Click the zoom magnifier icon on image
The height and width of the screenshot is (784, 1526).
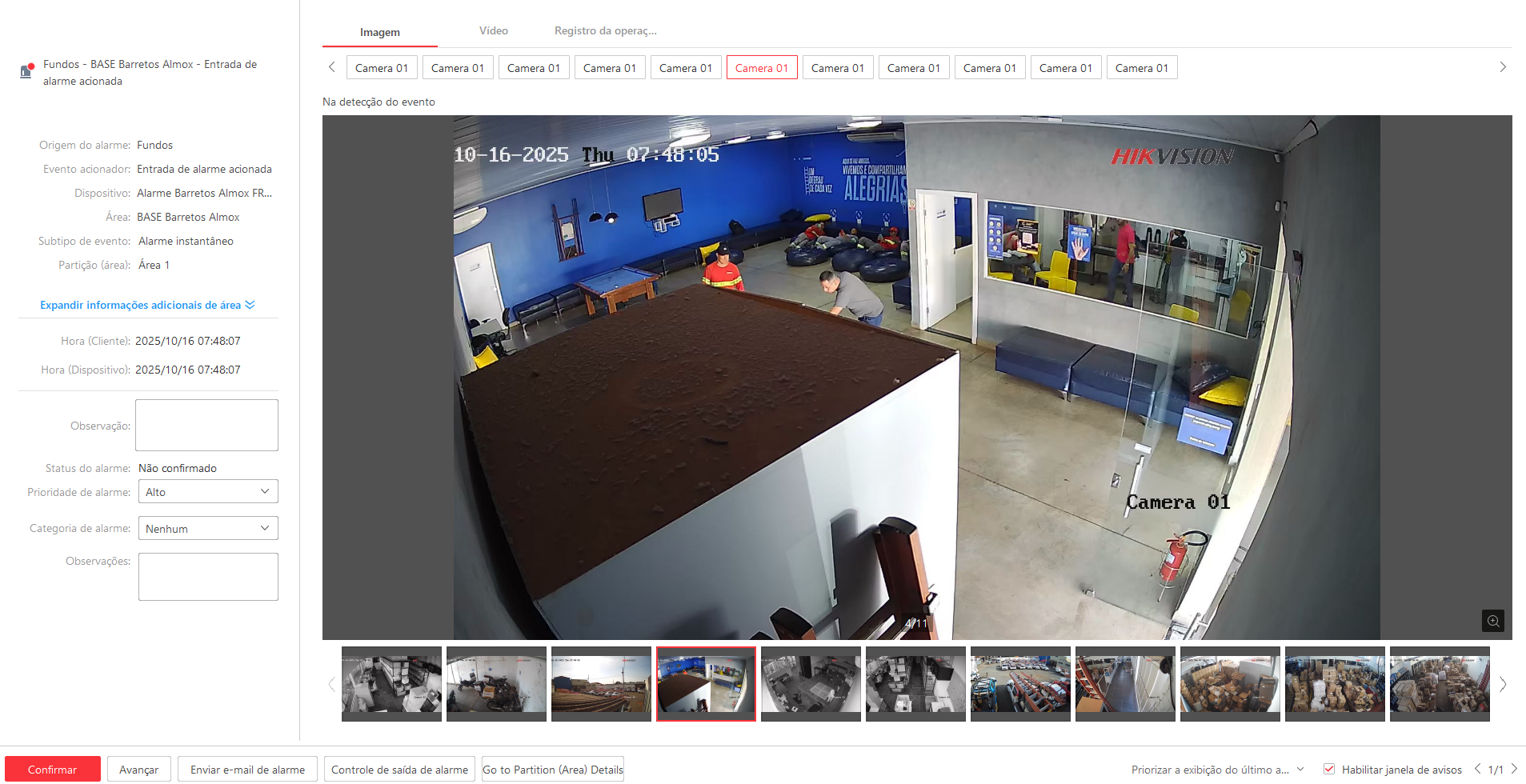coord(1492,621)
